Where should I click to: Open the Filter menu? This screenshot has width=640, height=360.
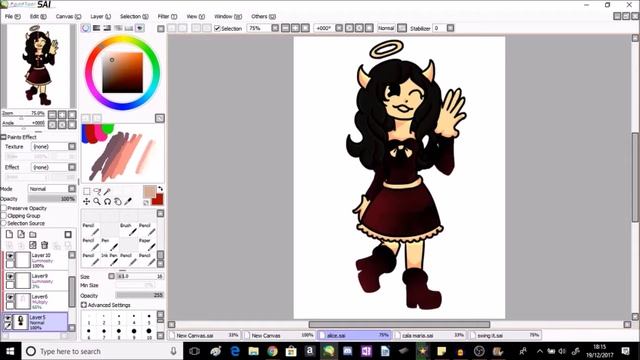(x=167, y=16)
